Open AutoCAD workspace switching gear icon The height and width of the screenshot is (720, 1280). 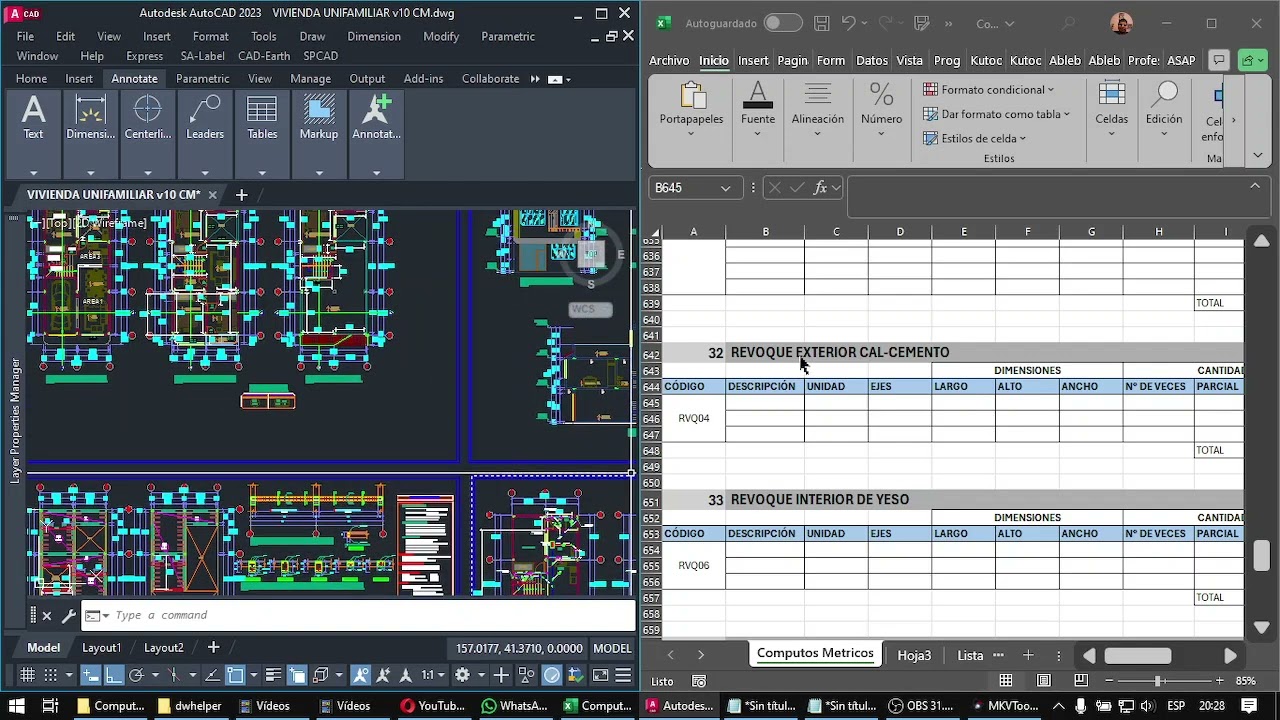[x=462, y=676]
